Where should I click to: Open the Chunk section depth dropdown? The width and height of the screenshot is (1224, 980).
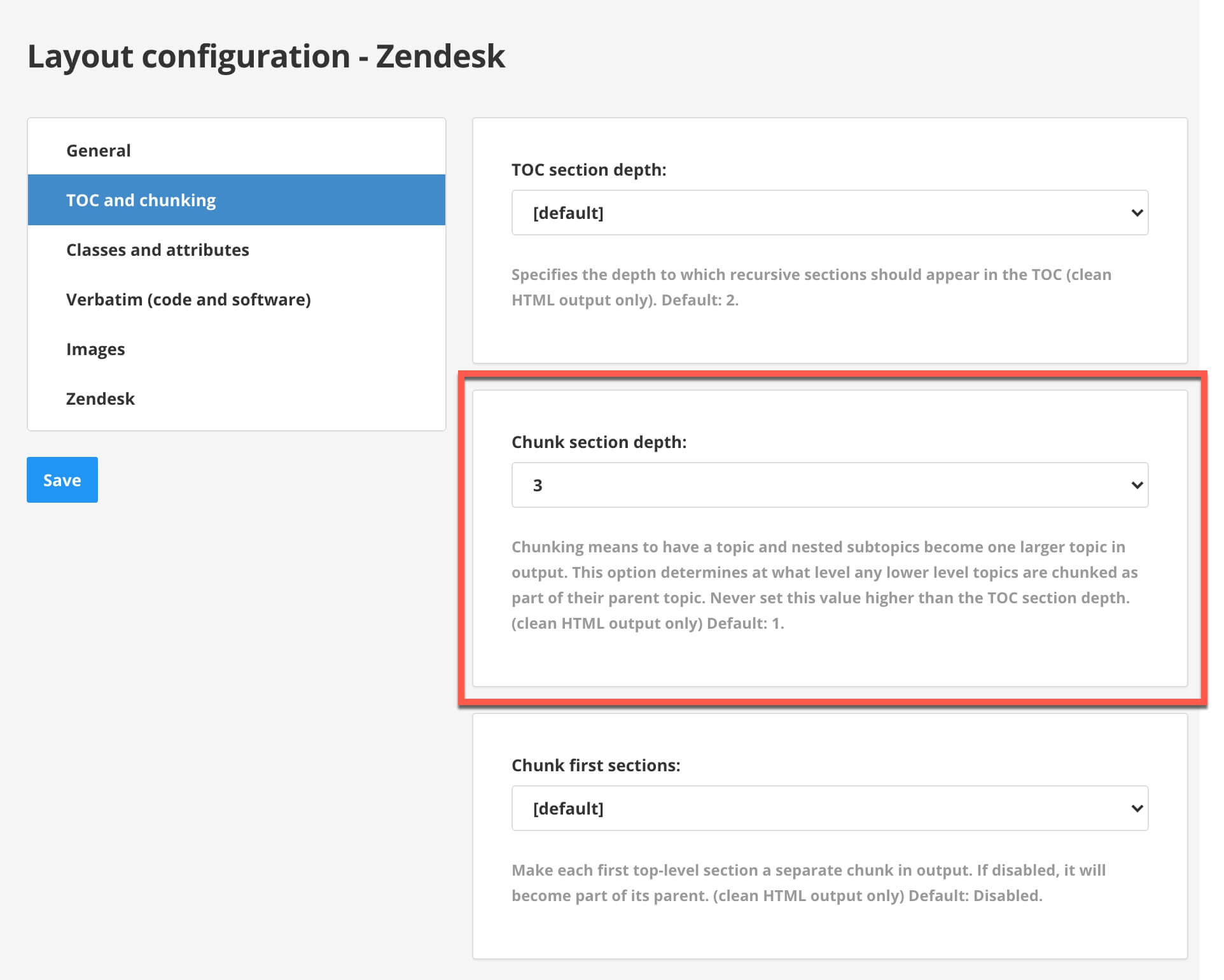(x=827, y=485)
